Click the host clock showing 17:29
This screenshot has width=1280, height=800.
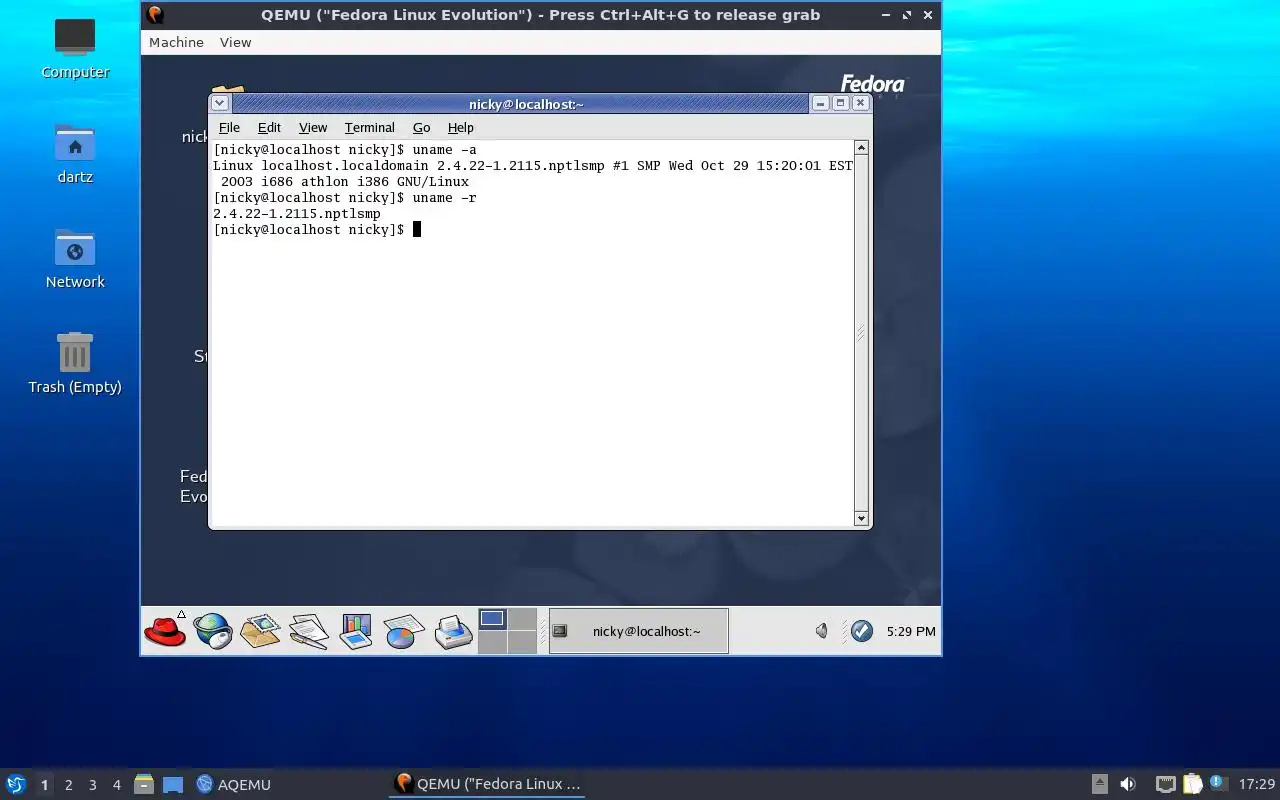pos(1257,784)
